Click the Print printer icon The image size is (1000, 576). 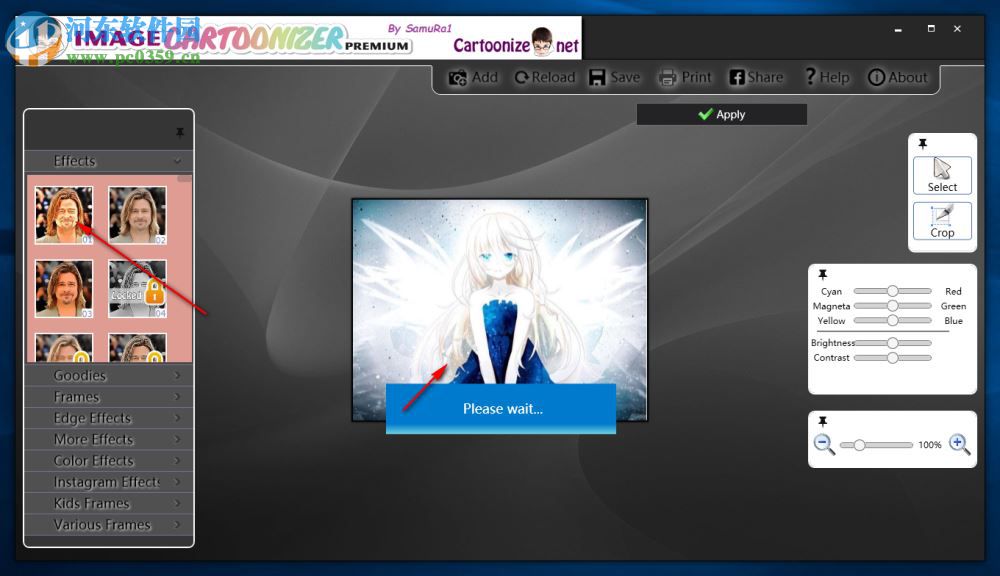[667, 78]
